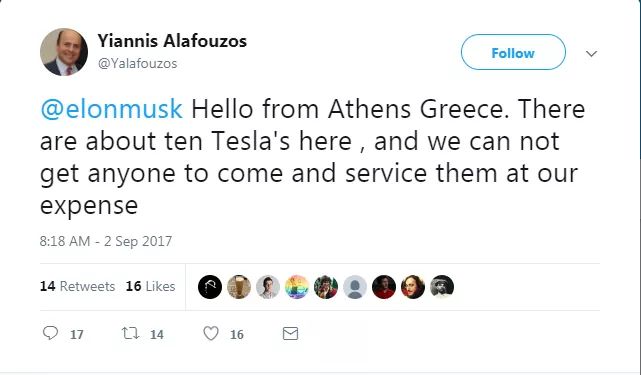Open the last grayscale liker avatar
Image resolution: width=641 pixels, height=375 pixels.
pos(442,287)
